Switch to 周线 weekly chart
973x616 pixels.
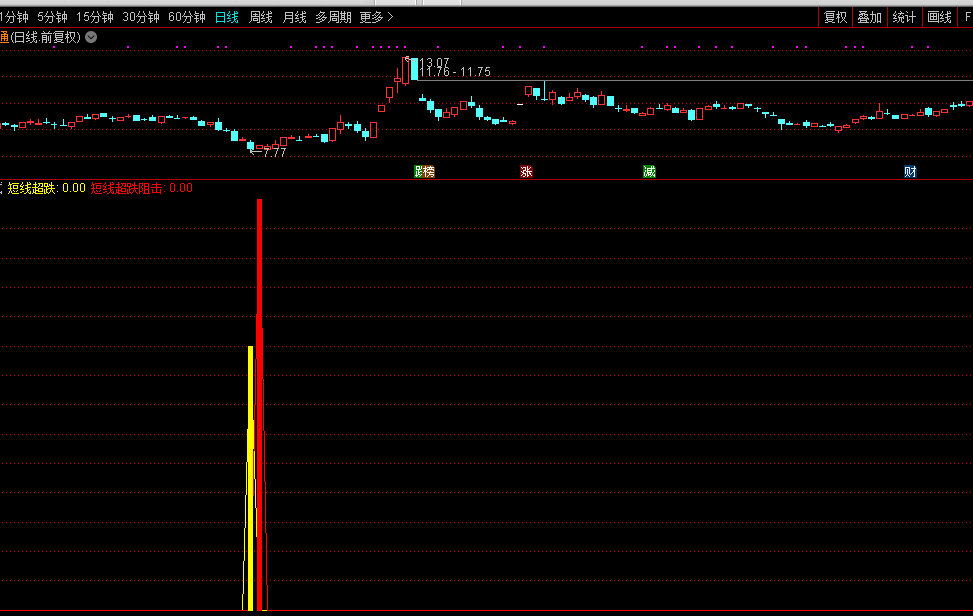tap(261, 17)
